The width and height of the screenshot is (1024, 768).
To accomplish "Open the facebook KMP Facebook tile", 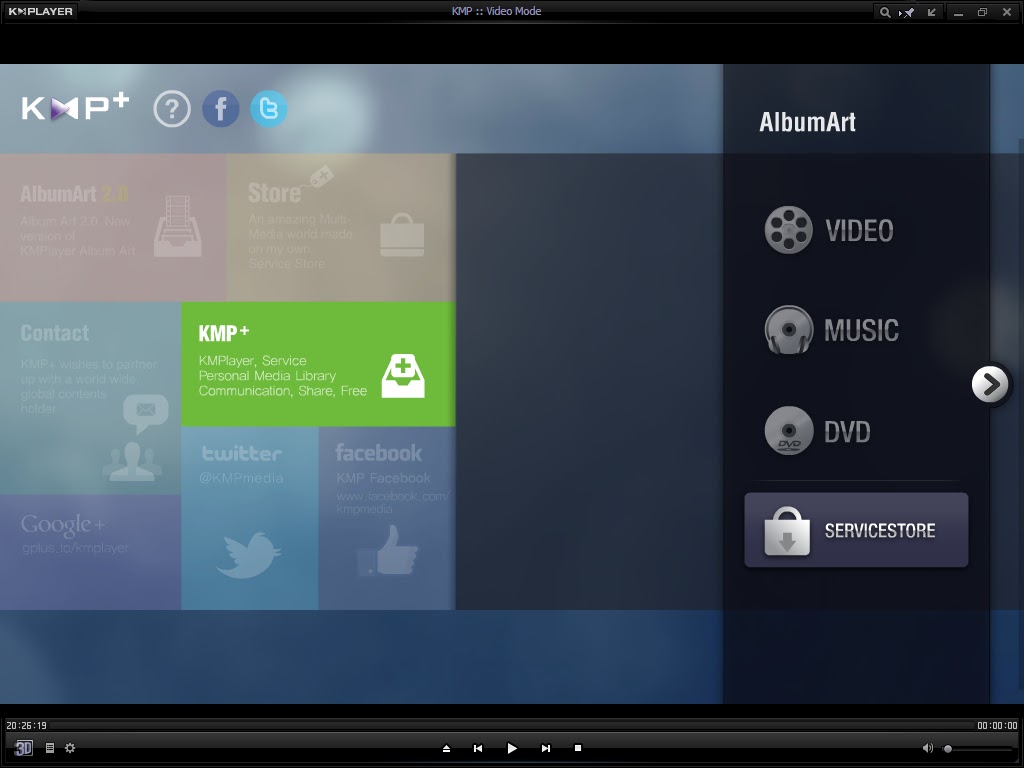I will coord(387,518).
